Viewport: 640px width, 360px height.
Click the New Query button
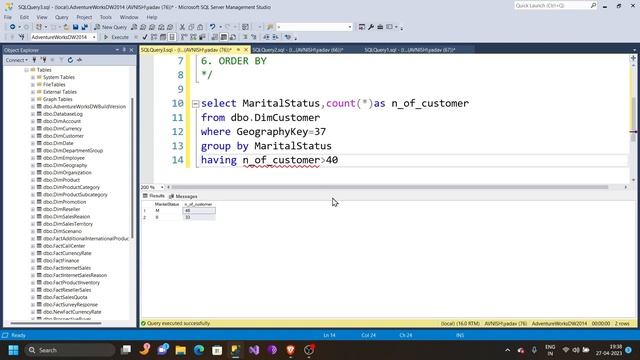click(x=111, y=27)
